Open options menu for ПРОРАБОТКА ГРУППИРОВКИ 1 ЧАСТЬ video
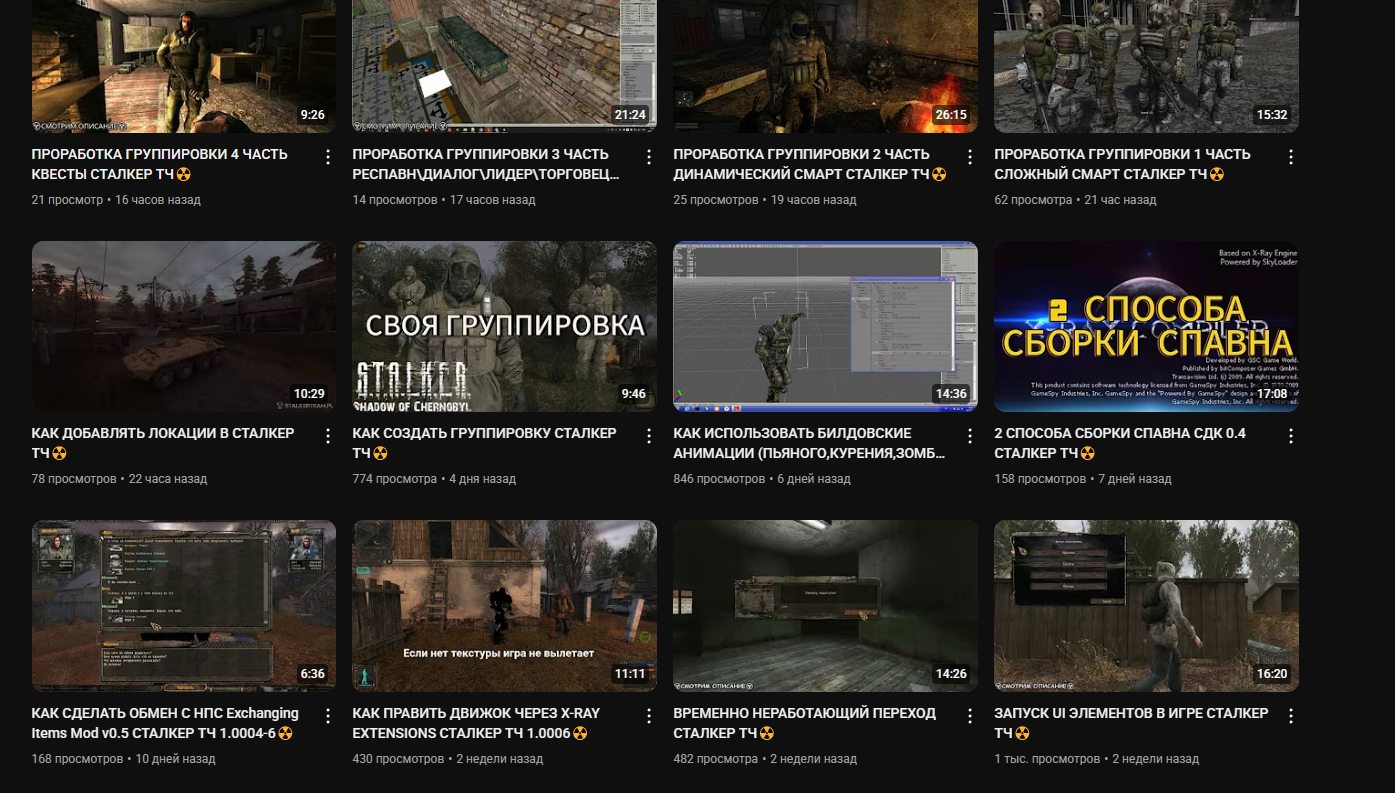The width and height of the screenshot is (1395, 793). point(1290,157)
